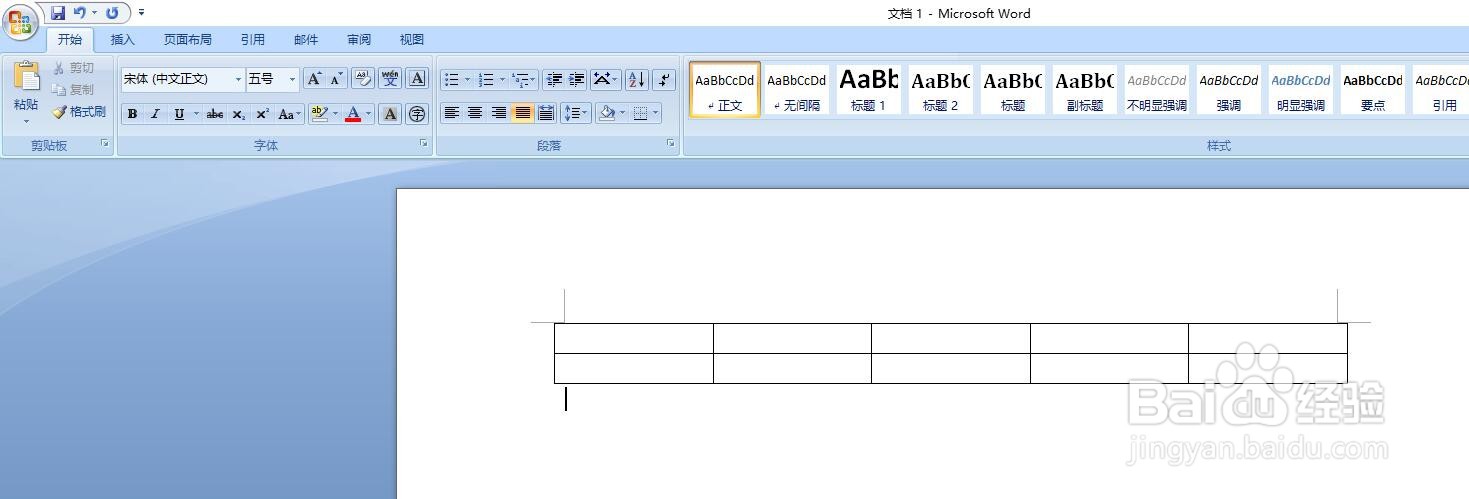Open the change case Aa menu

[x=289, y=114]
